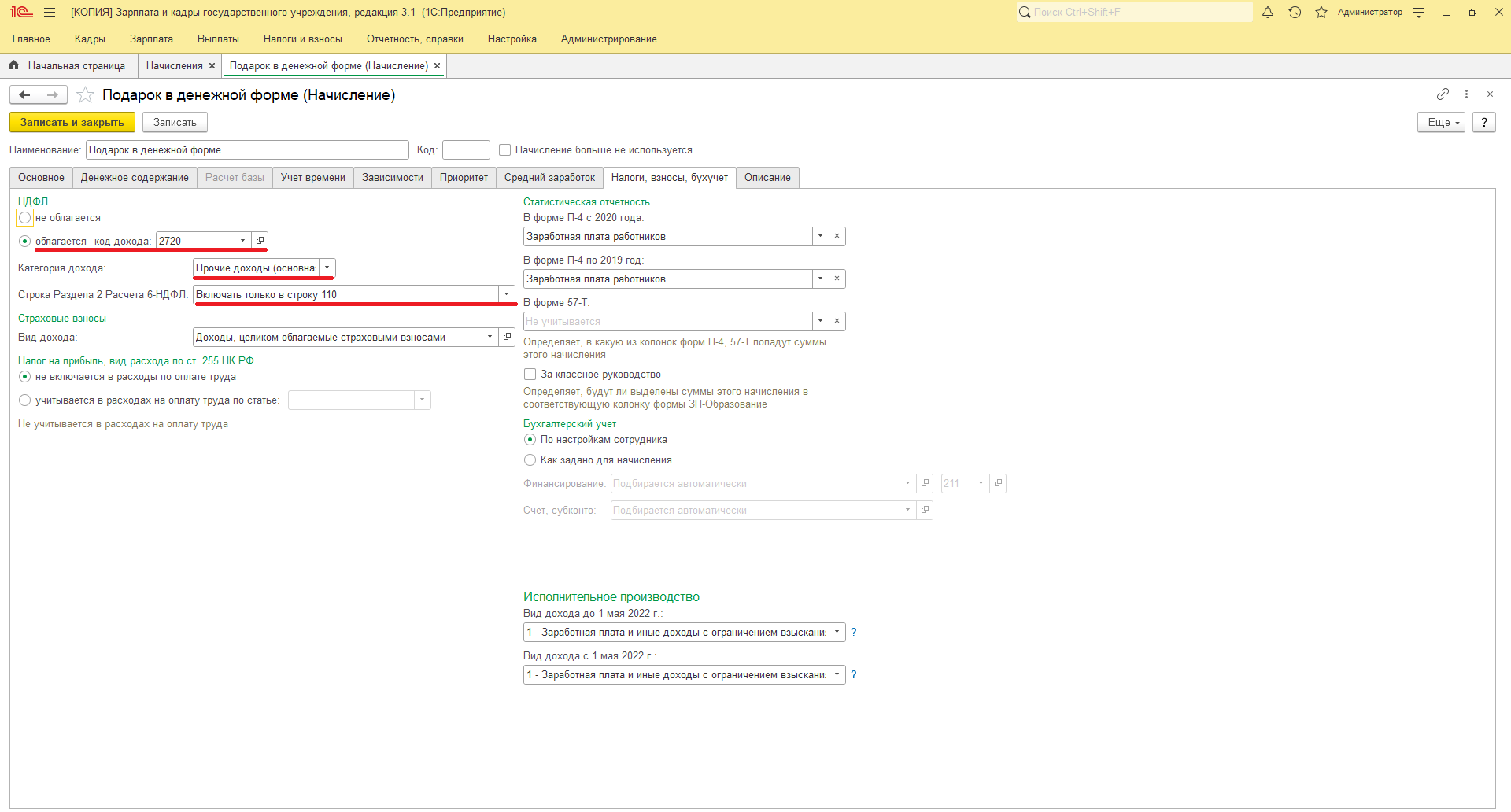Navigate forward with the right arrow
Viewport: 1511px width, 812px height.
pyautogui.click(x=53, y=94)
